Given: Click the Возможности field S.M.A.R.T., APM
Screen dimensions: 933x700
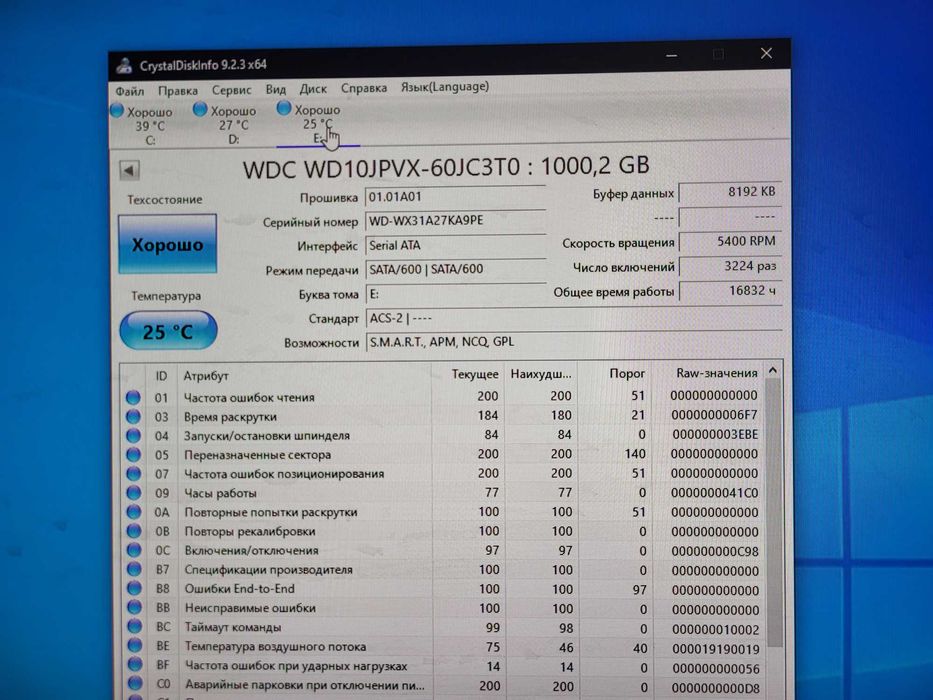Looking at the screenshot, I should [x=574, y=342].
